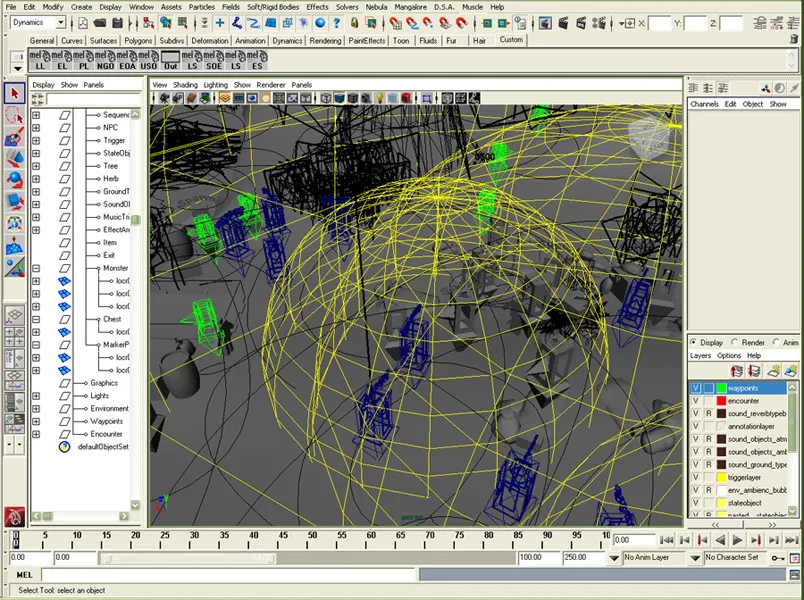Run the NGO mel shelf script
Image resolution: width=804 pixels, height=600 pixels.
105,62
